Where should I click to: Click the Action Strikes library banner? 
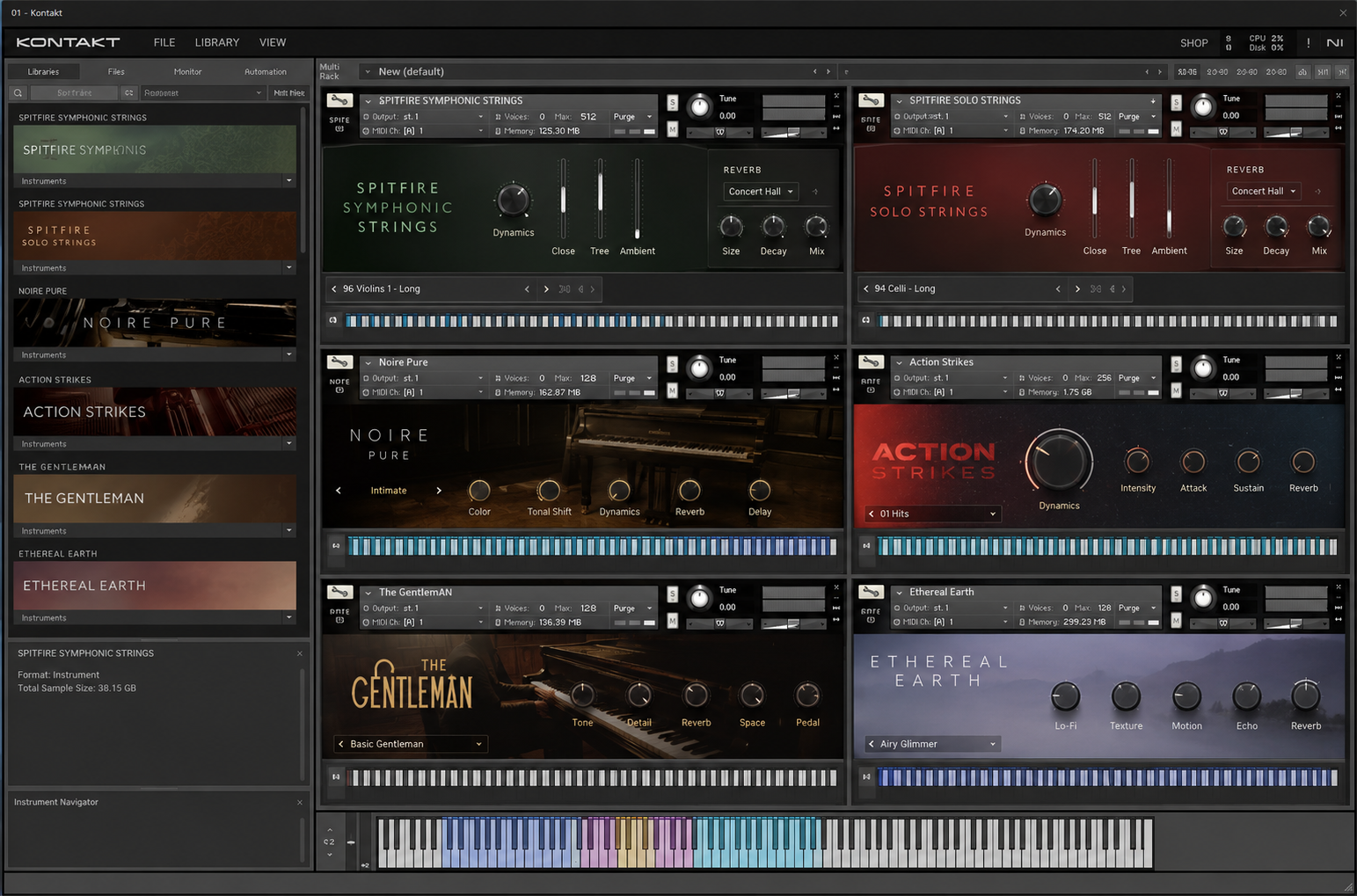coord(155,412)
